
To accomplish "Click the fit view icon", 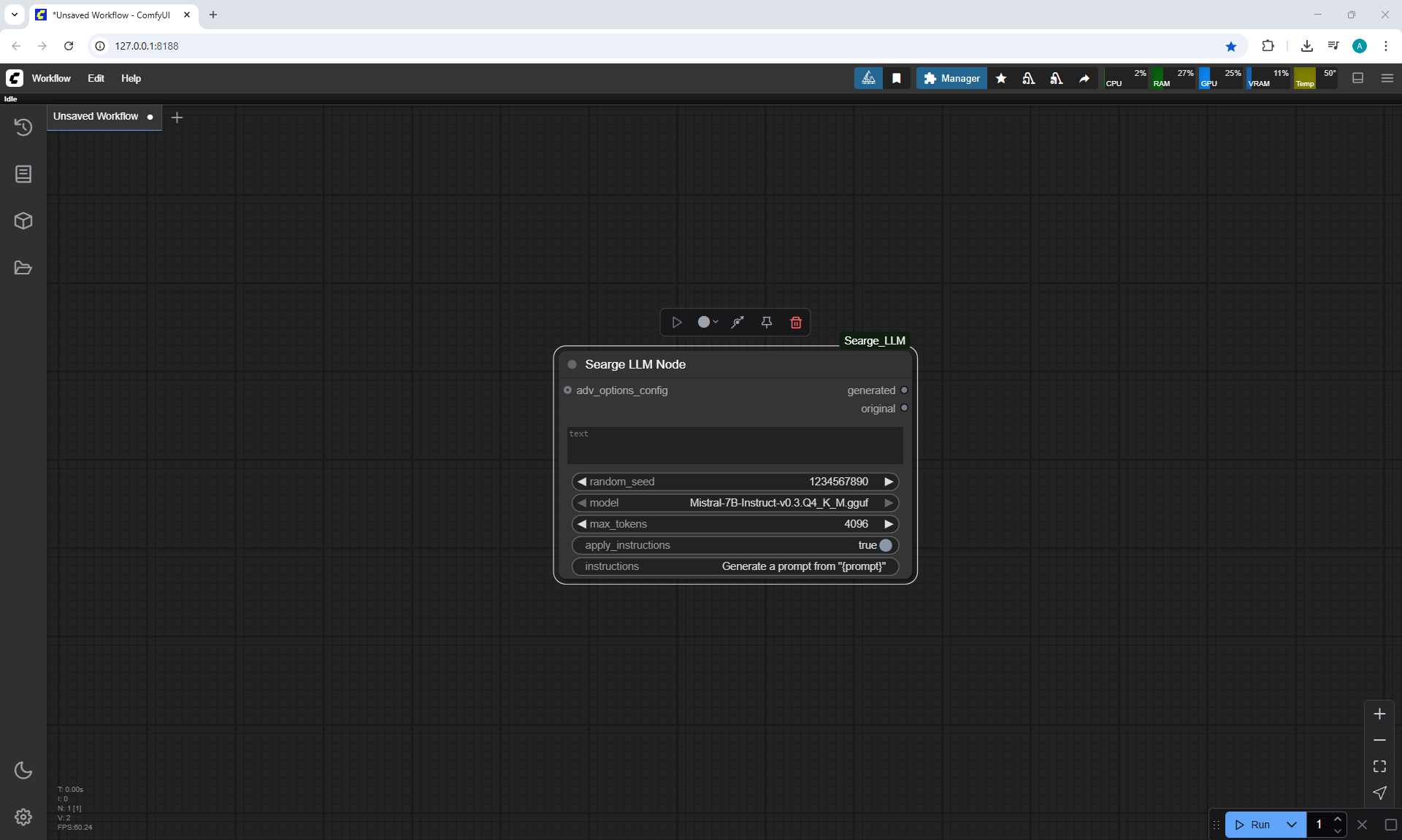I will [x=1379, y=766].
